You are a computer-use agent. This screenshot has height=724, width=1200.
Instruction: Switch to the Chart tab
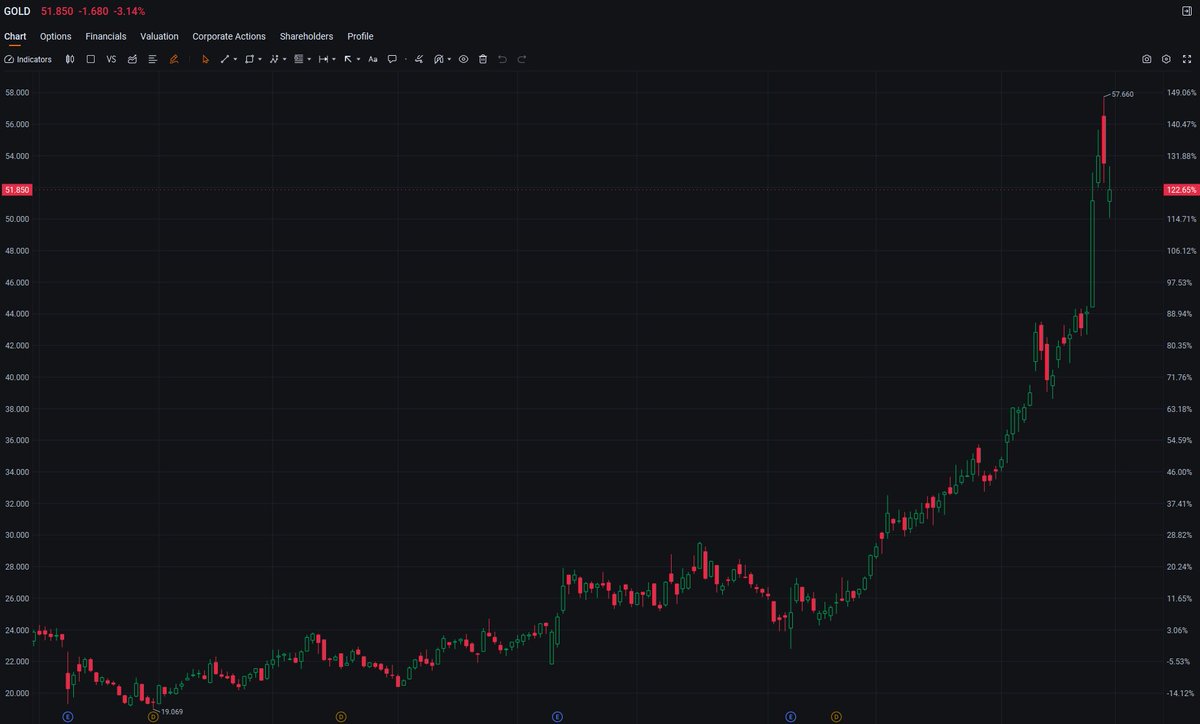click(x=15, y=36)
